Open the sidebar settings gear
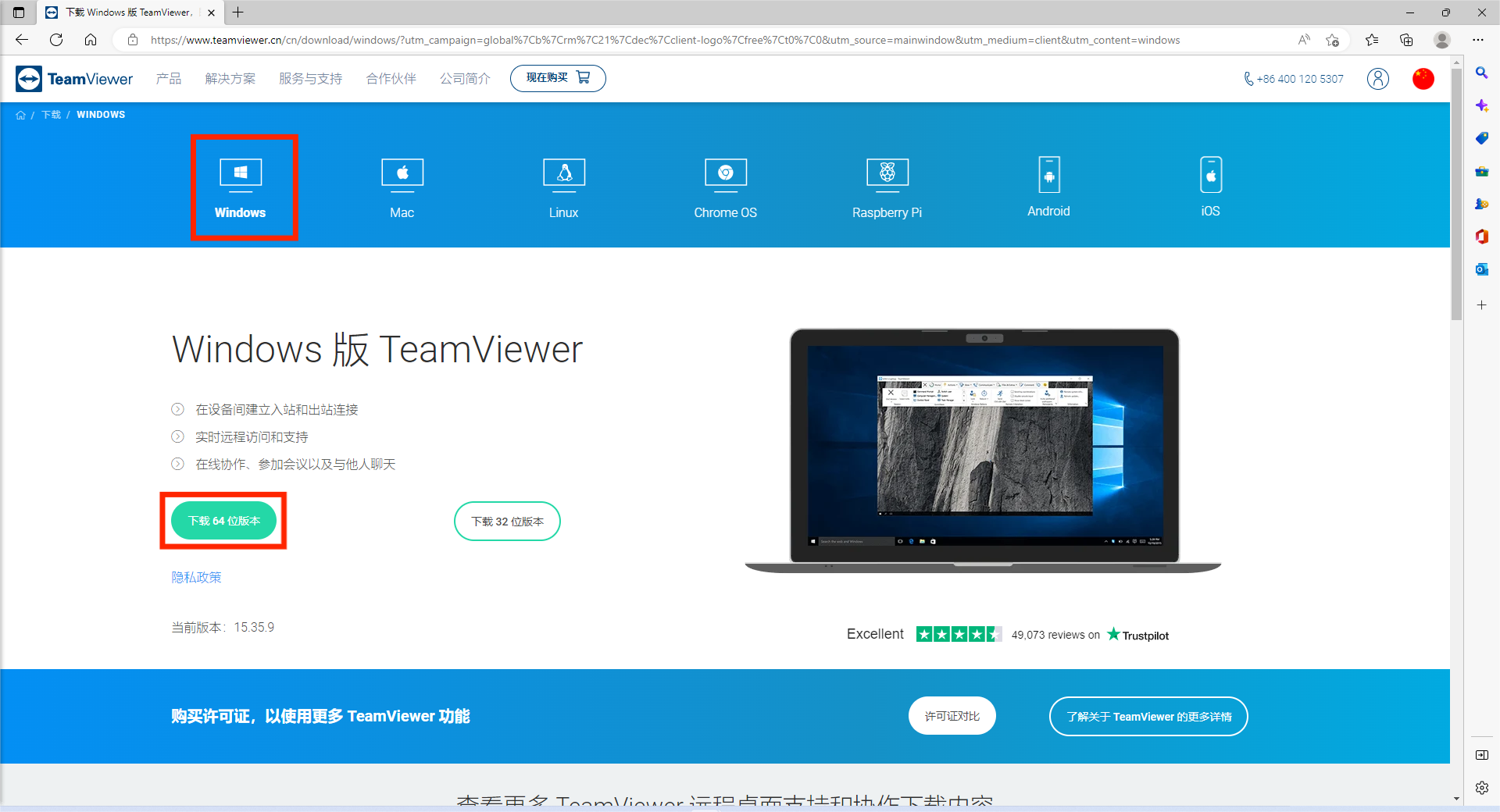Image resolution: width=1500 pixels, height=812 pixels. 1481,788
